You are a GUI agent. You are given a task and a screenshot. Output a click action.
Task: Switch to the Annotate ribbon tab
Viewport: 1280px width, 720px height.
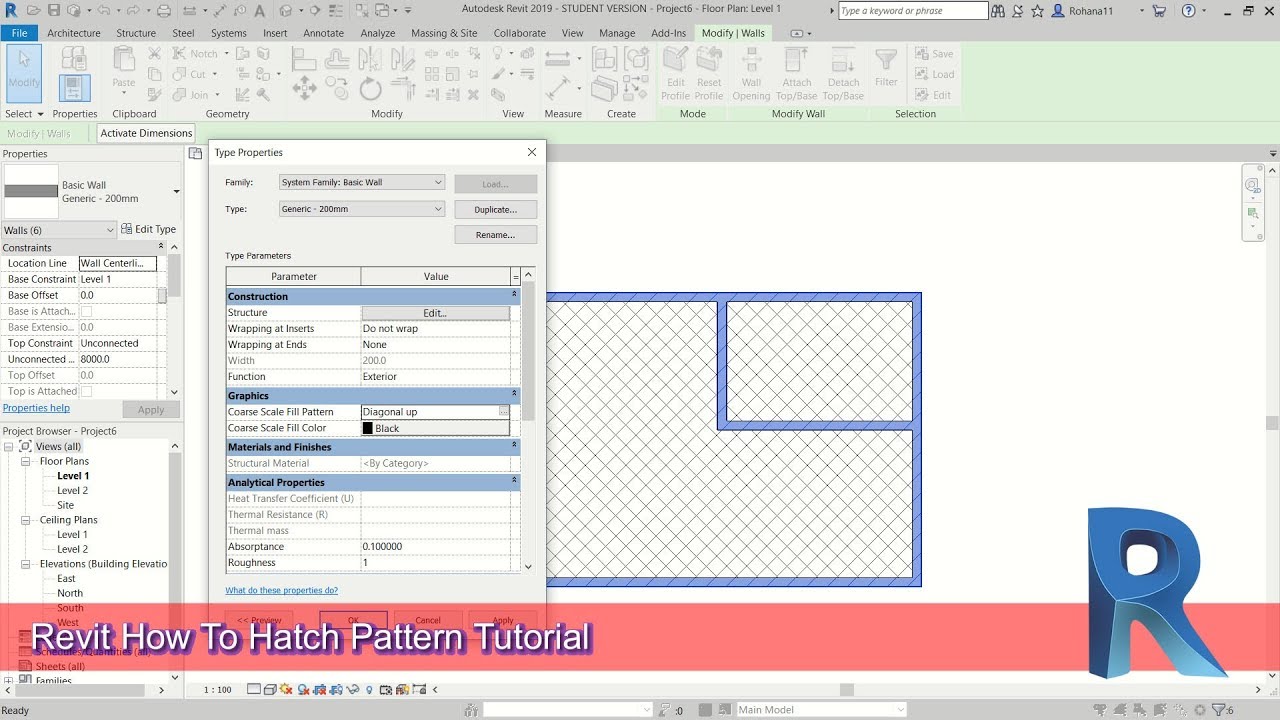(323, 33)
